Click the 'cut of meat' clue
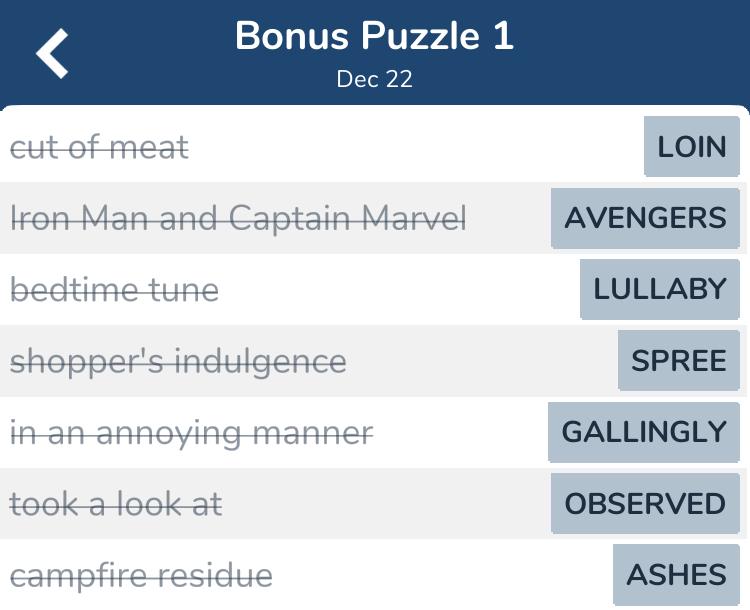Screen dimensions: 750x610 99,147
